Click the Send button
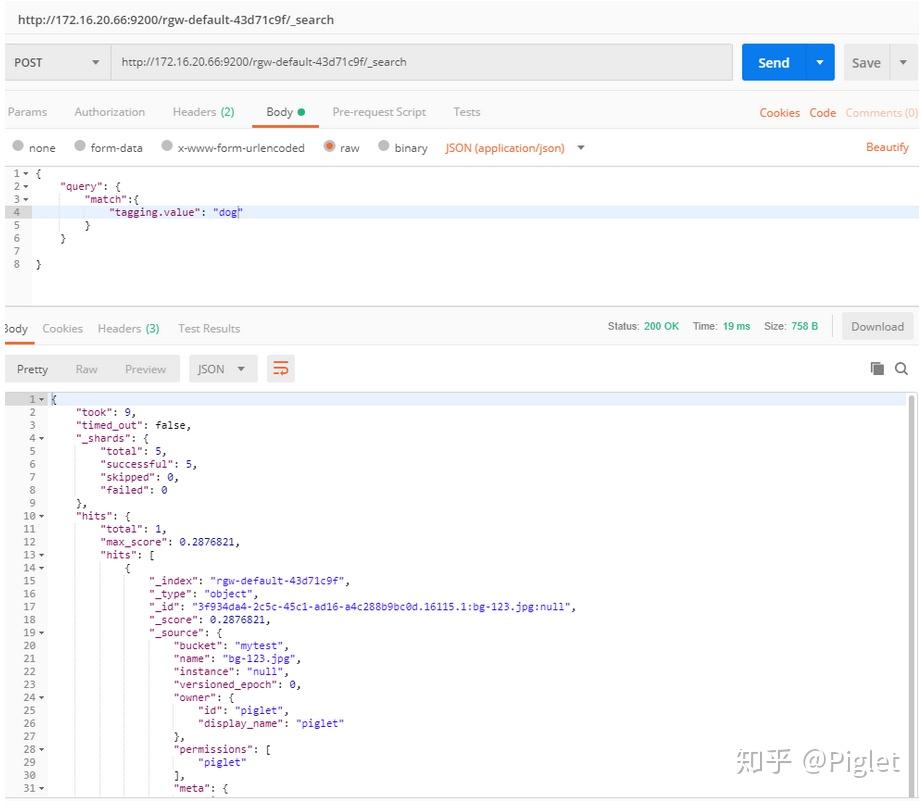 [773, 62]
